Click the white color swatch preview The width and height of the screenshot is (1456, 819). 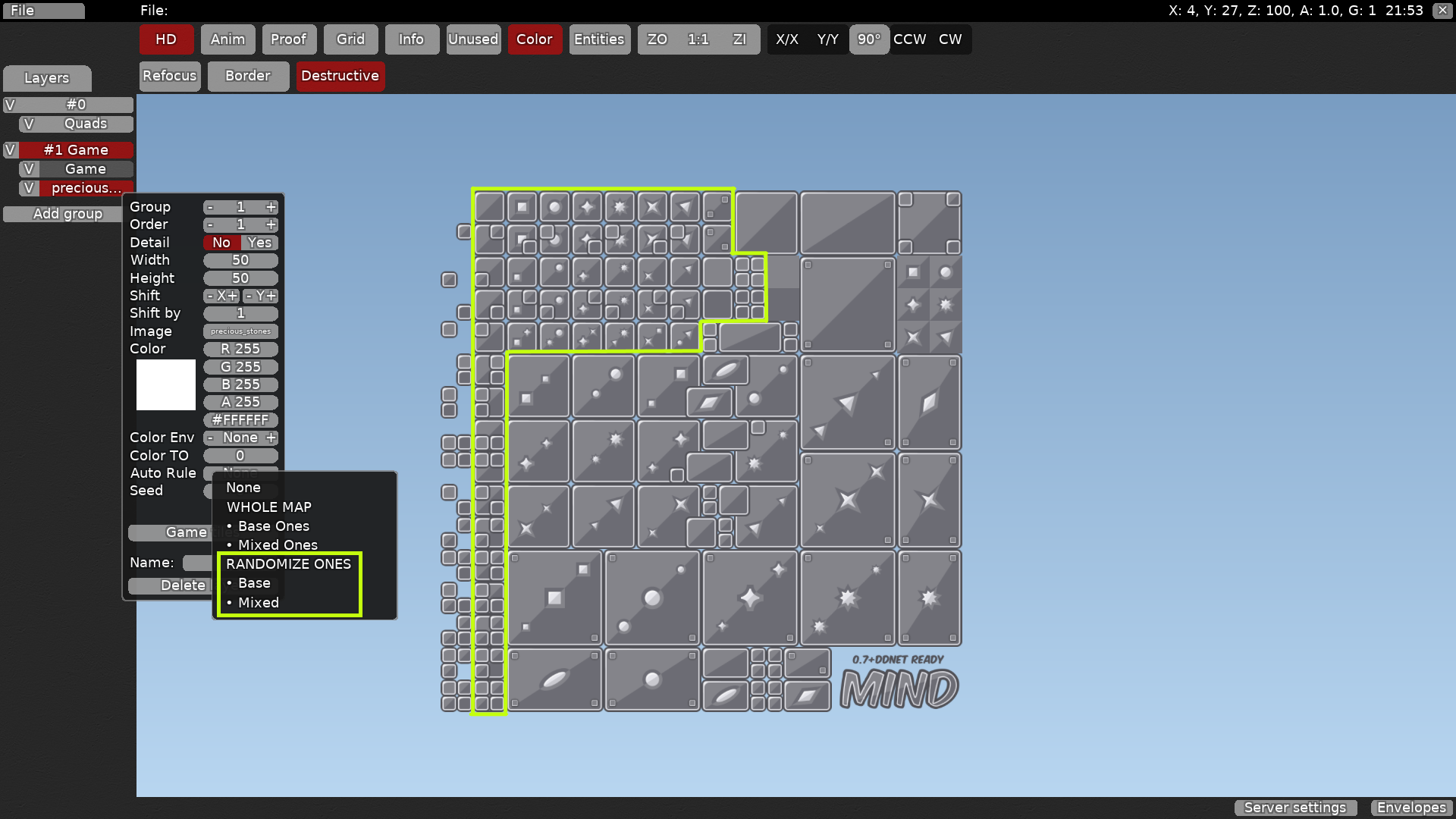tap(165, 384)
